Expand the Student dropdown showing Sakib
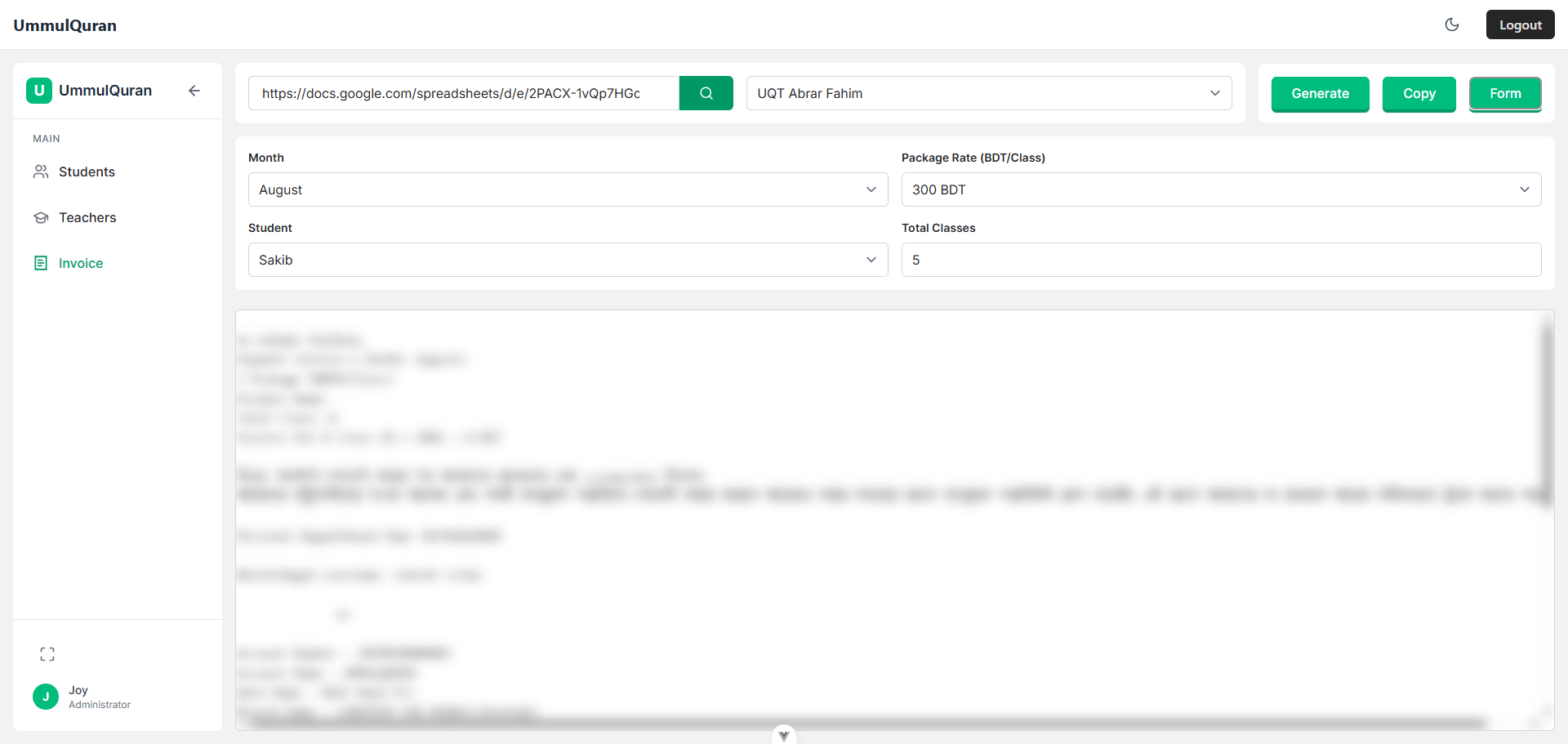Image resolution: width=1568 pixels, height=744 pixels. click(568, 260)
